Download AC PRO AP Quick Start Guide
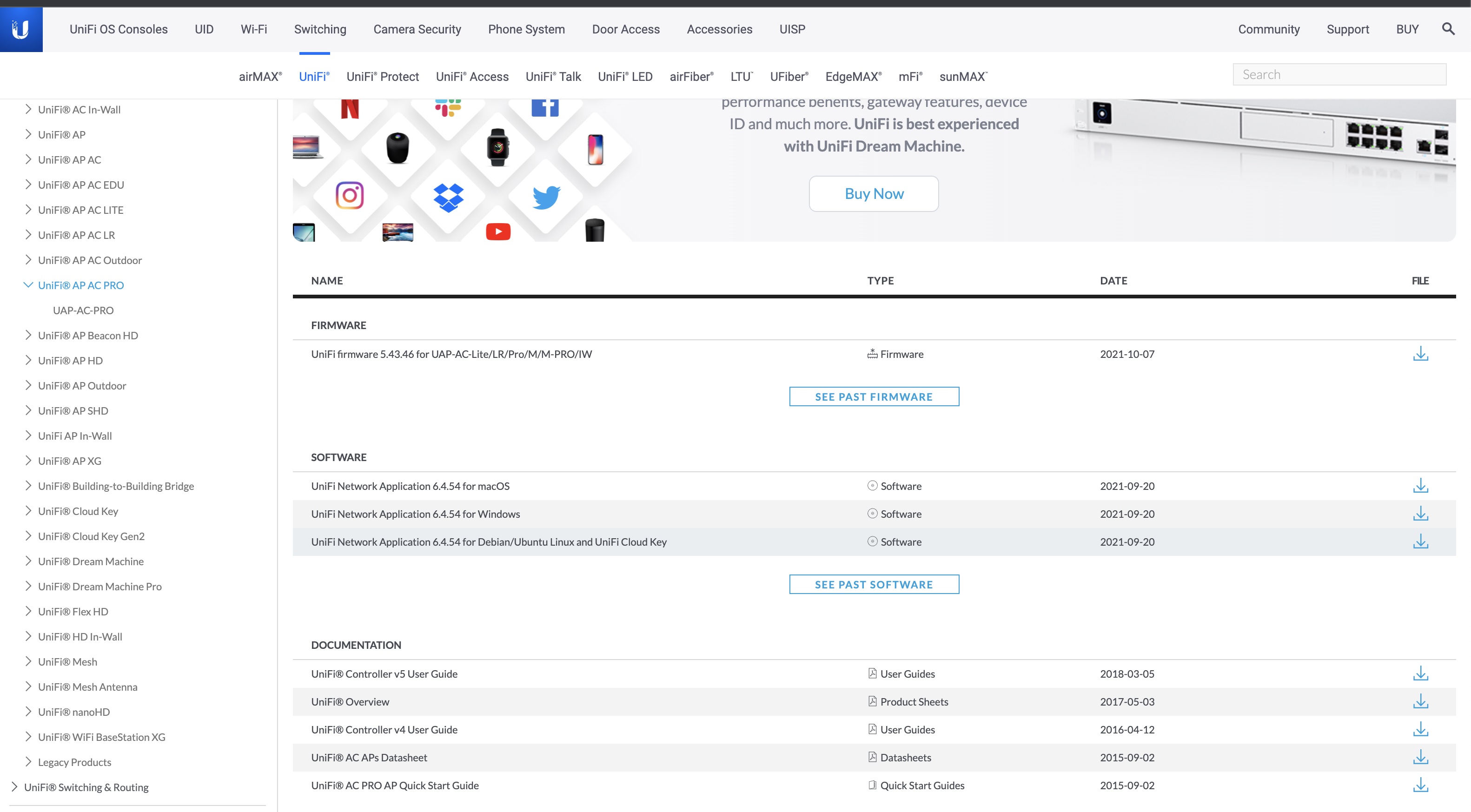The width and height of the screenshot is (1471, 812). tap(1420, 786)
